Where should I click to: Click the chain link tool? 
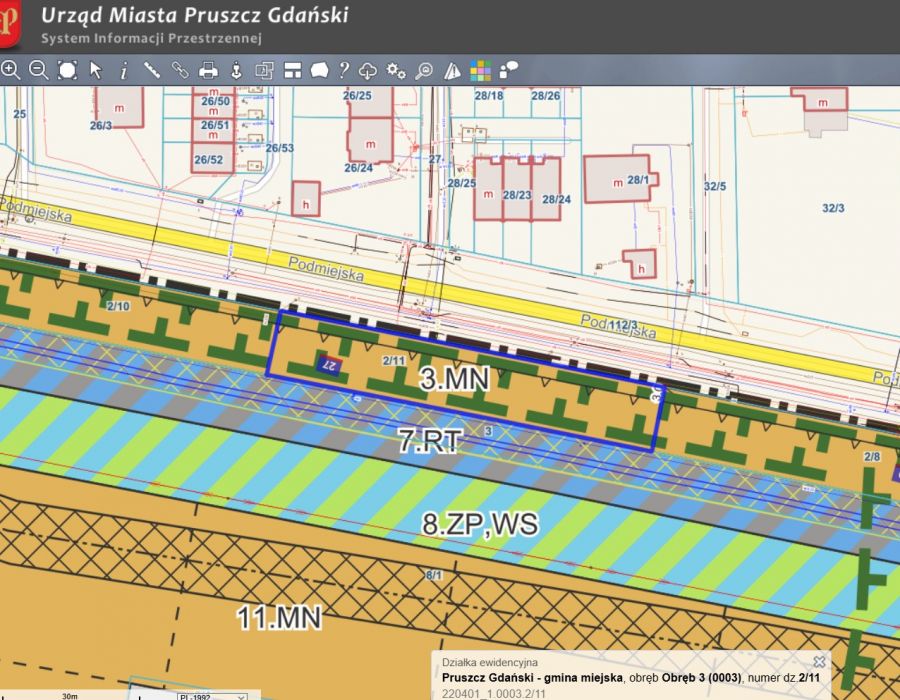point(180,70)
